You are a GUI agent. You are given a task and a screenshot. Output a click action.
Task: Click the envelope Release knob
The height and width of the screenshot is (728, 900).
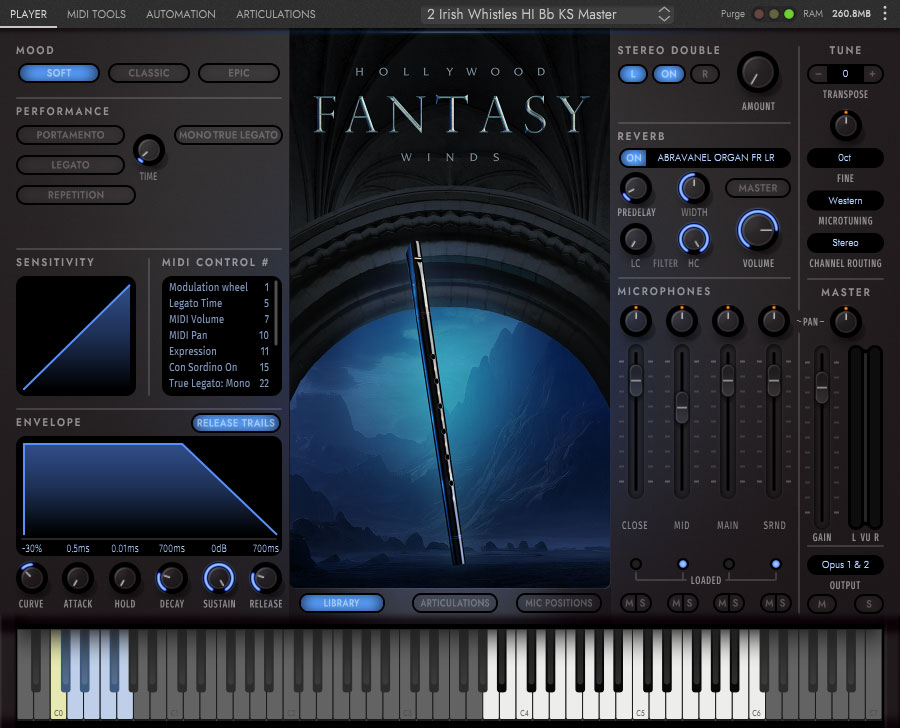pyautogui.click(x=266, y=578)
